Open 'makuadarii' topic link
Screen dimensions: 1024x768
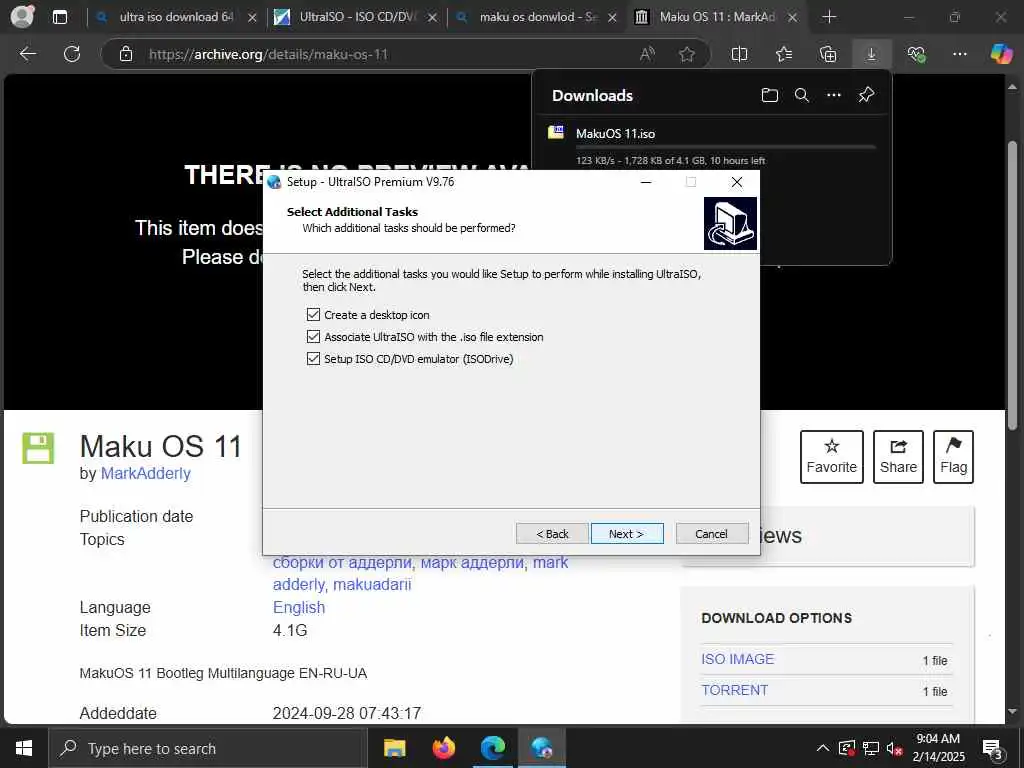372,584
